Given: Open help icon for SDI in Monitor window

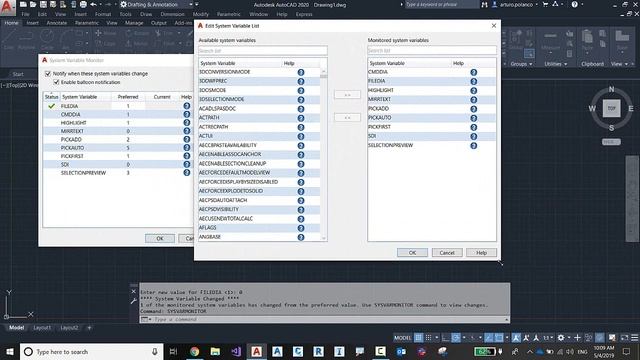Looking at the screenshot, I should coord(187,164).
